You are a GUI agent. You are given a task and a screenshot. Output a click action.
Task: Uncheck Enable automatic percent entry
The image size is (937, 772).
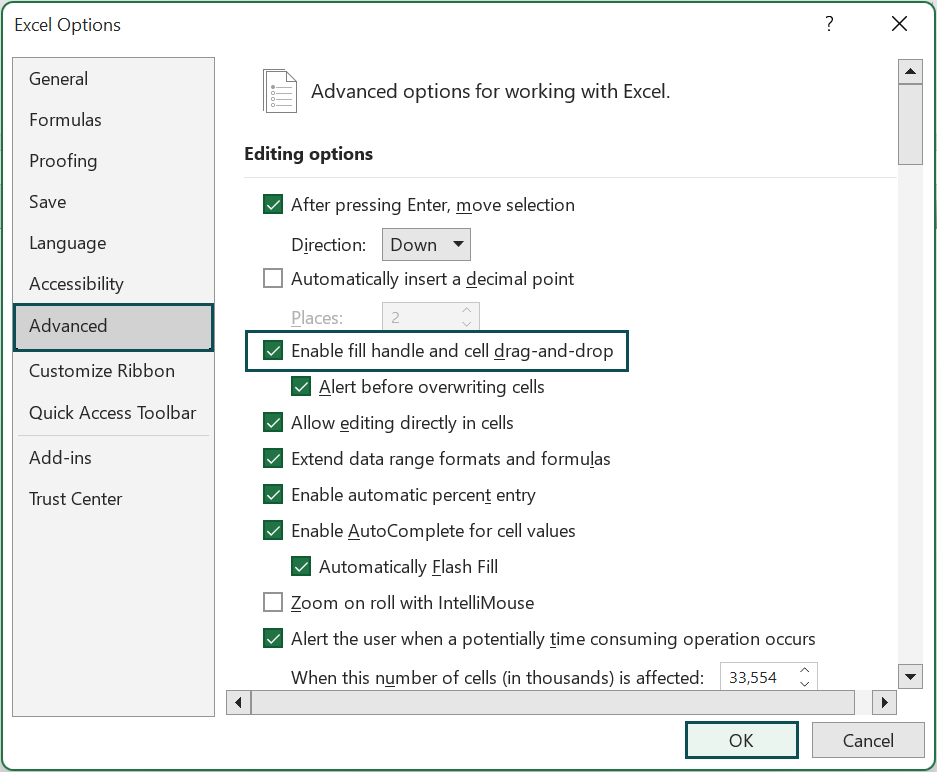[273, 494]
